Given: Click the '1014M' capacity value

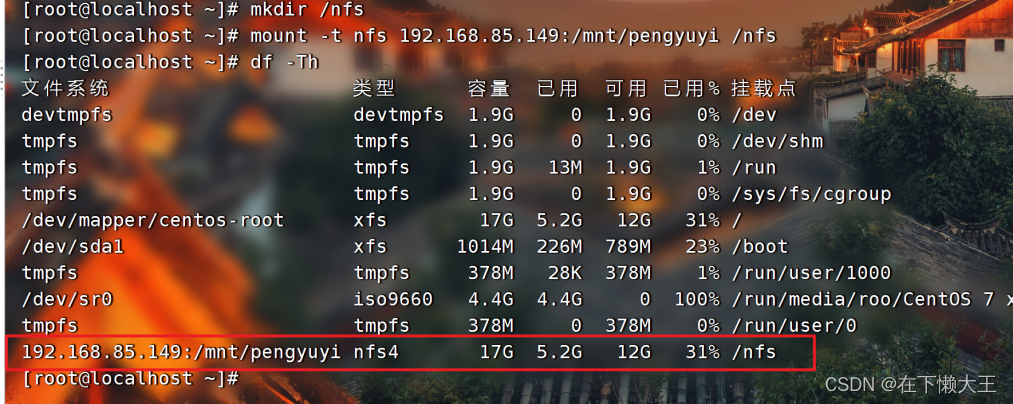Looking at the screenshot, I should click(485, 247).
